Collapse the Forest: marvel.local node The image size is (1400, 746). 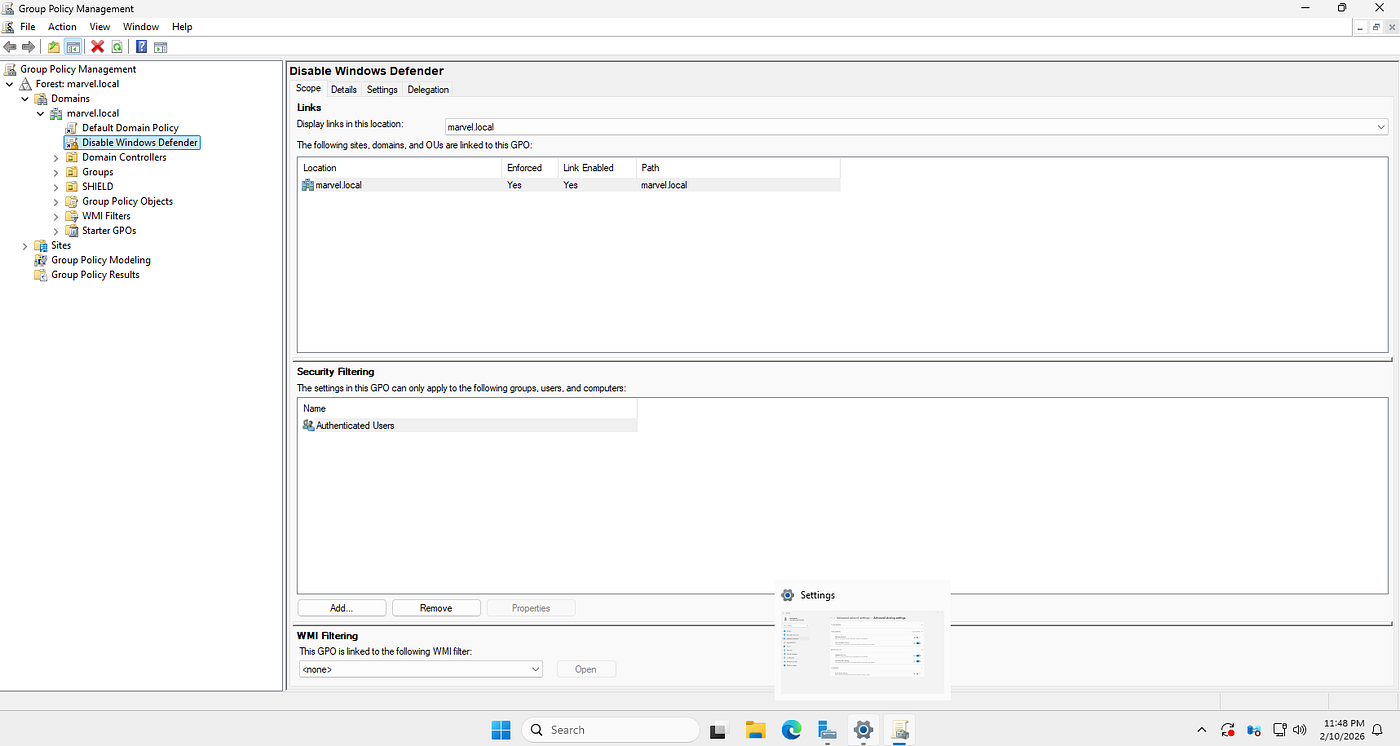pyautogui.click(x=10, y=84)
